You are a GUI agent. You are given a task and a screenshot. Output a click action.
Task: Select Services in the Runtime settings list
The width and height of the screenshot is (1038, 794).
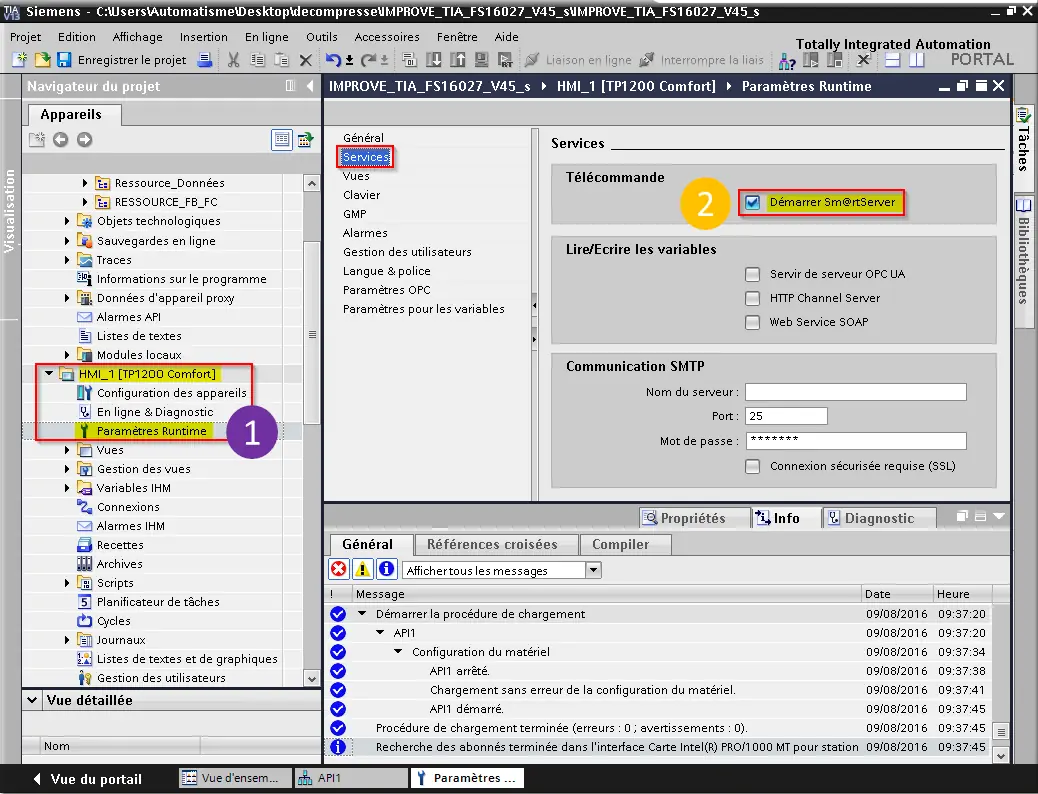coord(365,156)
